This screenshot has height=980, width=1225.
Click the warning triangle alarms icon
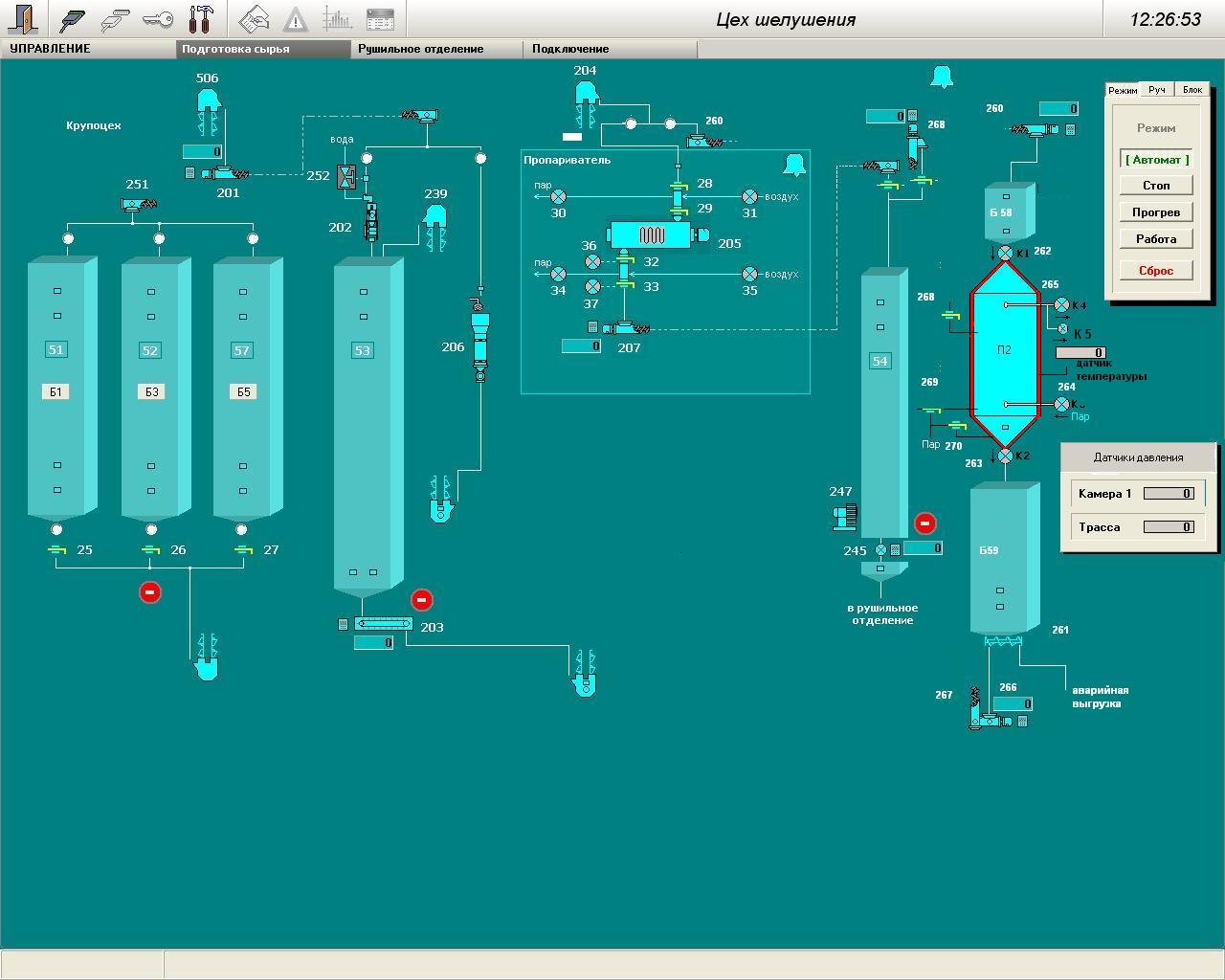point(296,19)
